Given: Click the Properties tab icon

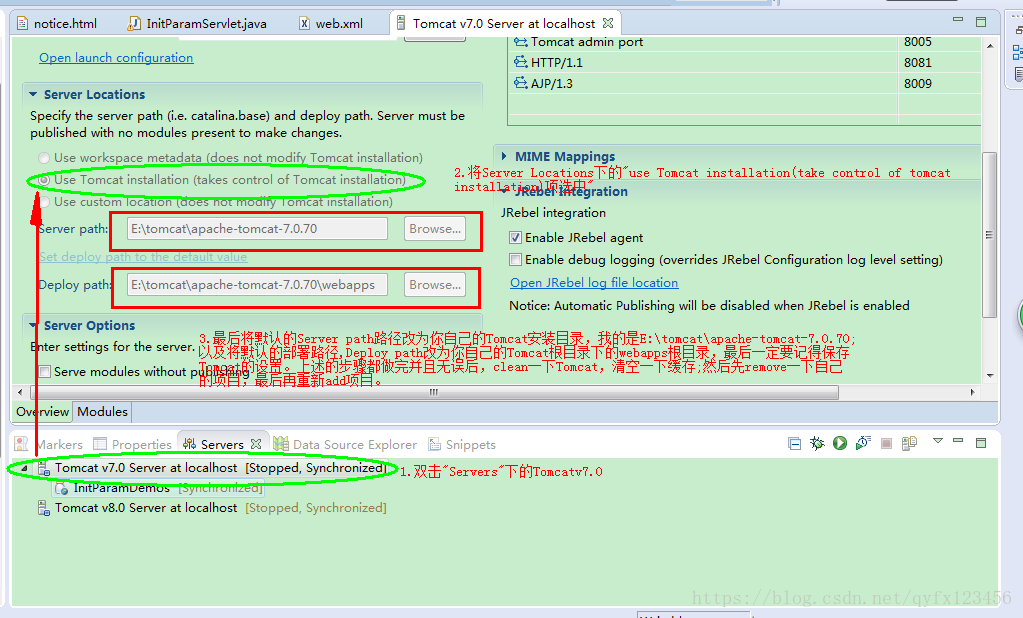Looking at the screenshot, I should (x=100, y=444).
